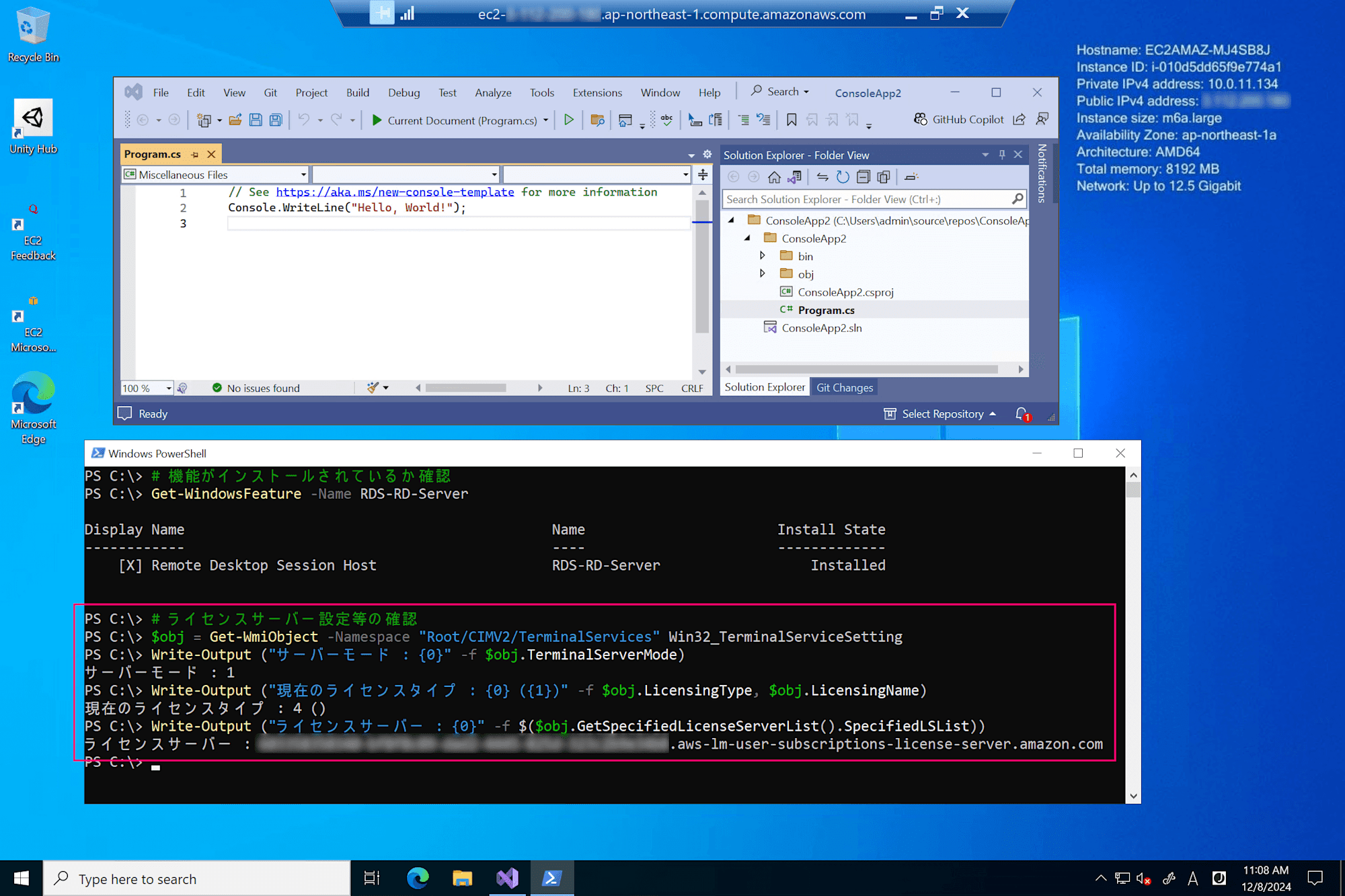This screenshot has height=896, width=1345.
Task: Click the Share icon beside GitHub Copilot
Action: pyautogui.click(x=1020, y=120)
